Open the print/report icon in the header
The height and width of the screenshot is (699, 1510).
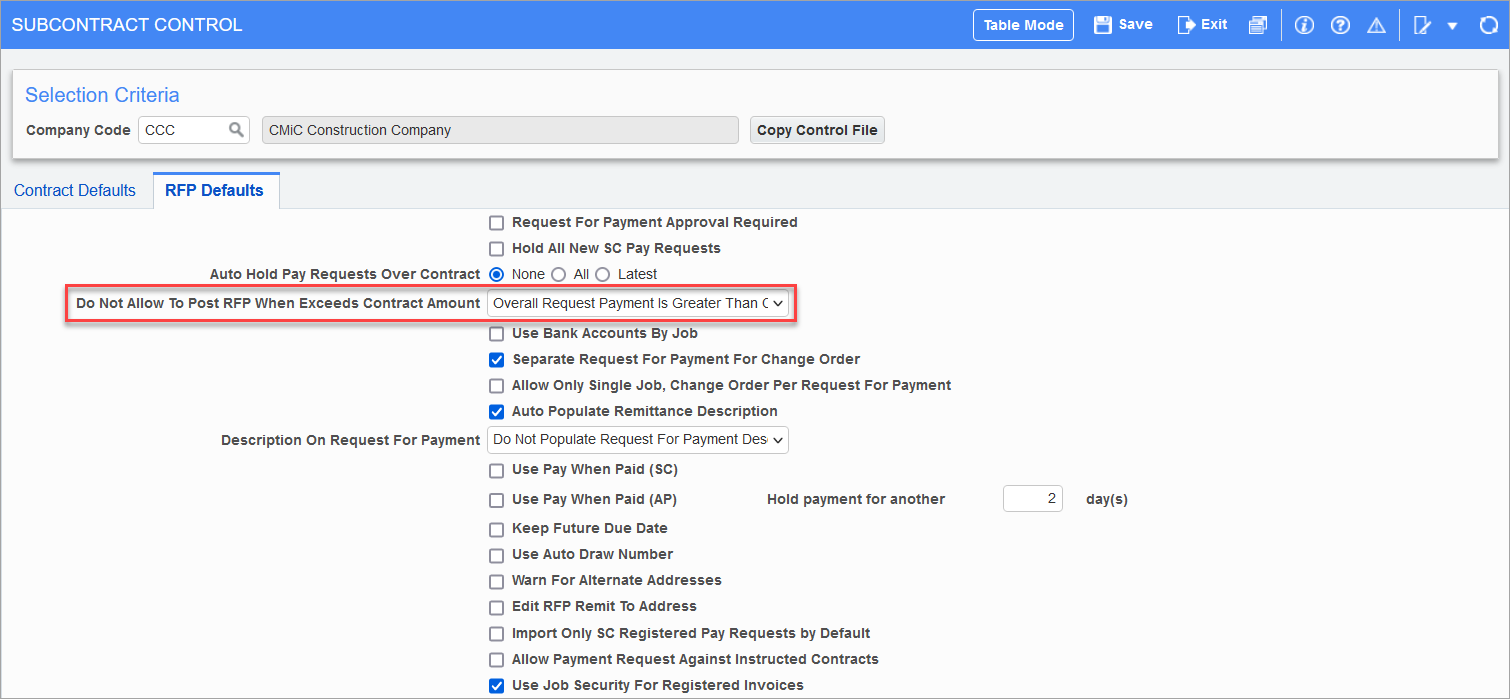(x=1258, y=25)
